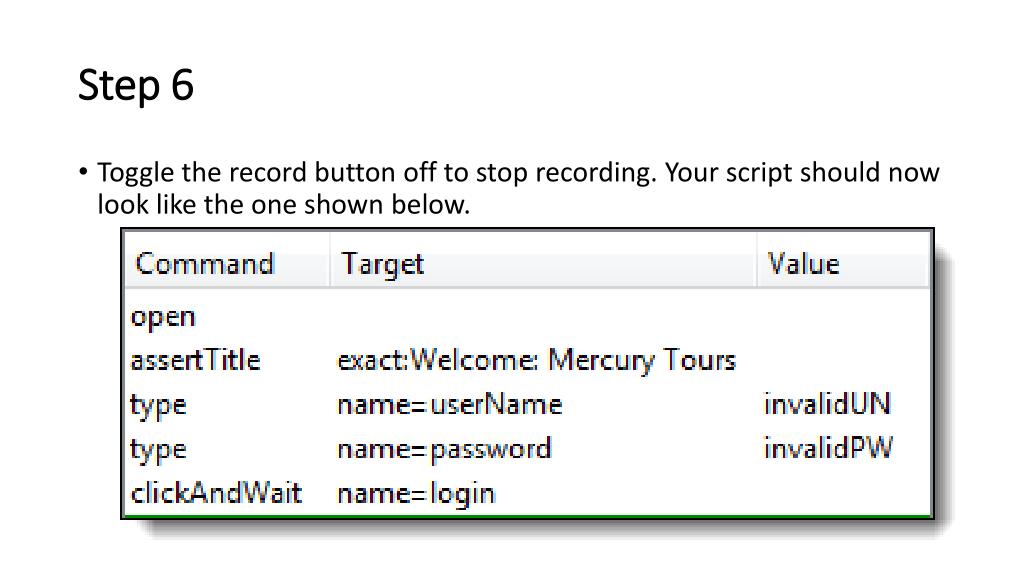Select the open command row
1024x576 pixels.
click(x=163, y=317)
